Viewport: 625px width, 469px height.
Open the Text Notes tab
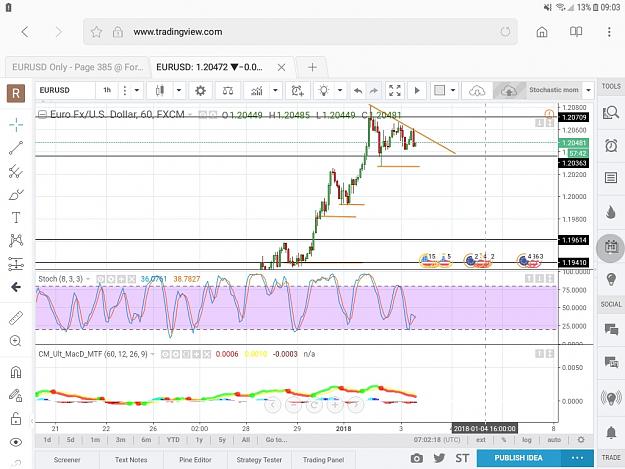[131, 460]
